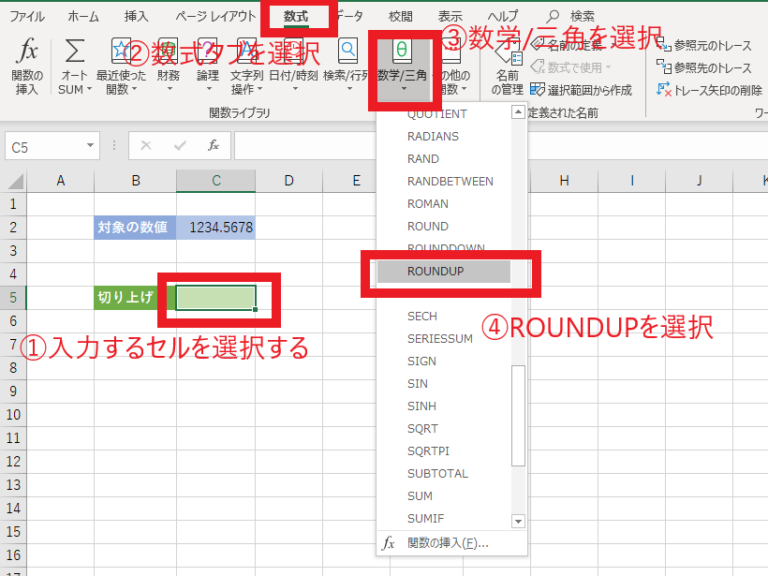Click Trace Precedents (参照元のトレース)
768x576 pixels.
[x=704, y=45]
